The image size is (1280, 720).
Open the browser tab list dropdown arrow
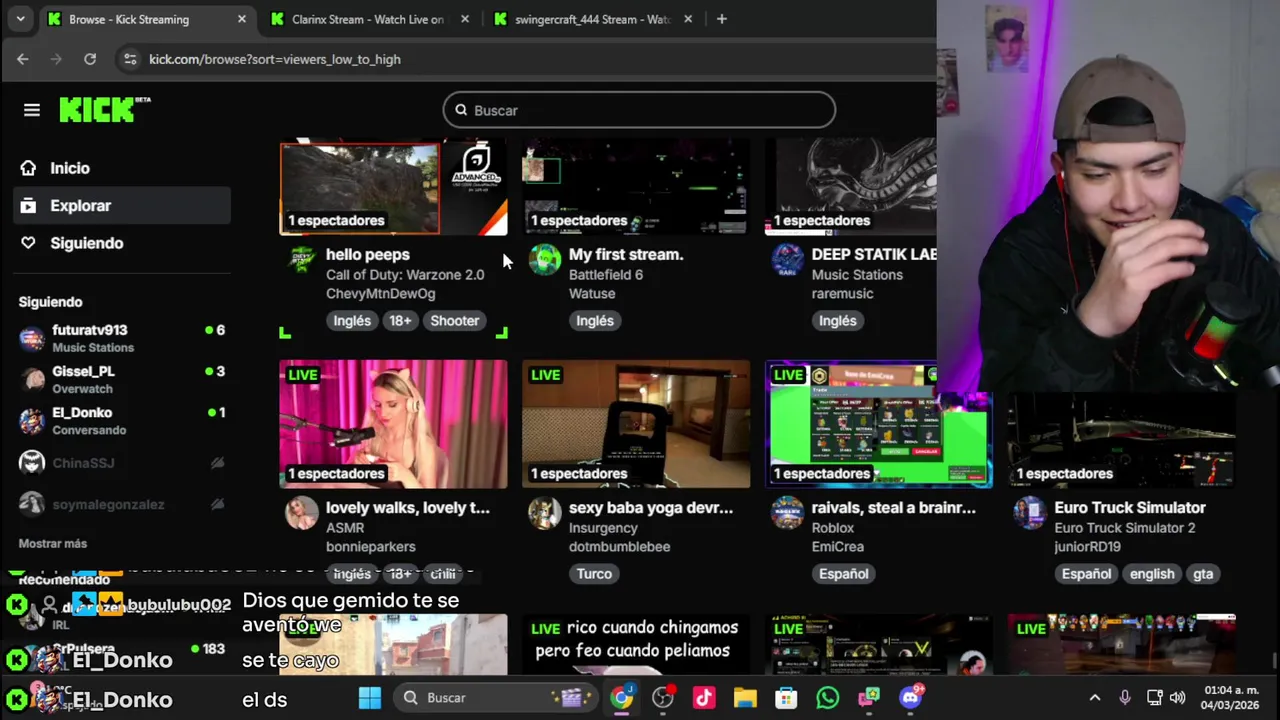(x=20, y=19)
